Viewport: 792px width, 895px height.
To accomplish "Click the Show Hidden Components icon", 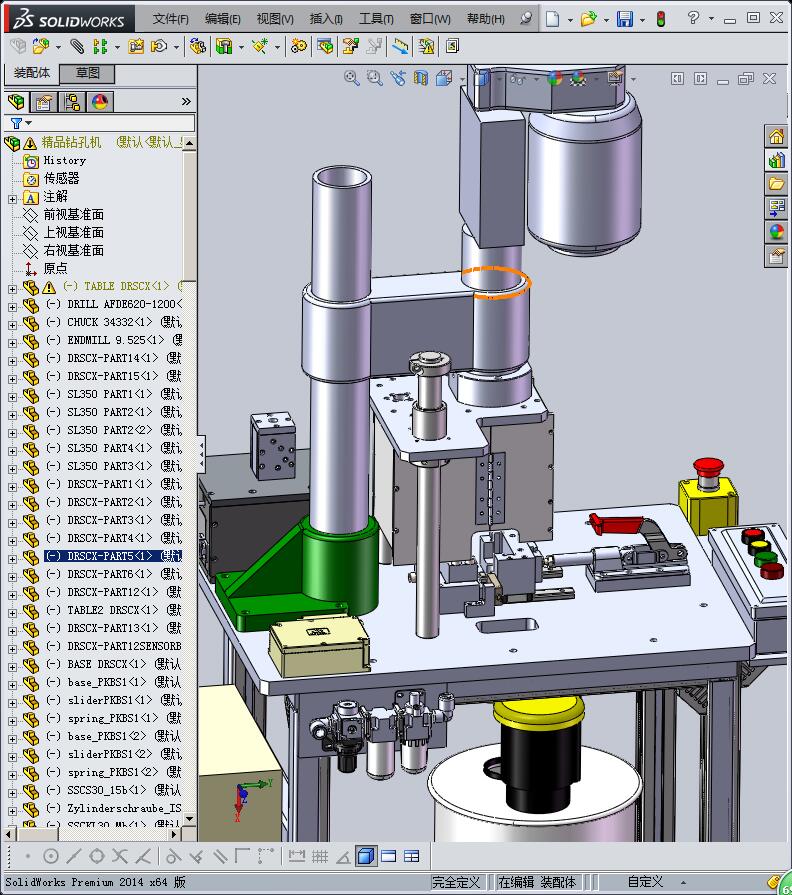I will click(197, 46).
